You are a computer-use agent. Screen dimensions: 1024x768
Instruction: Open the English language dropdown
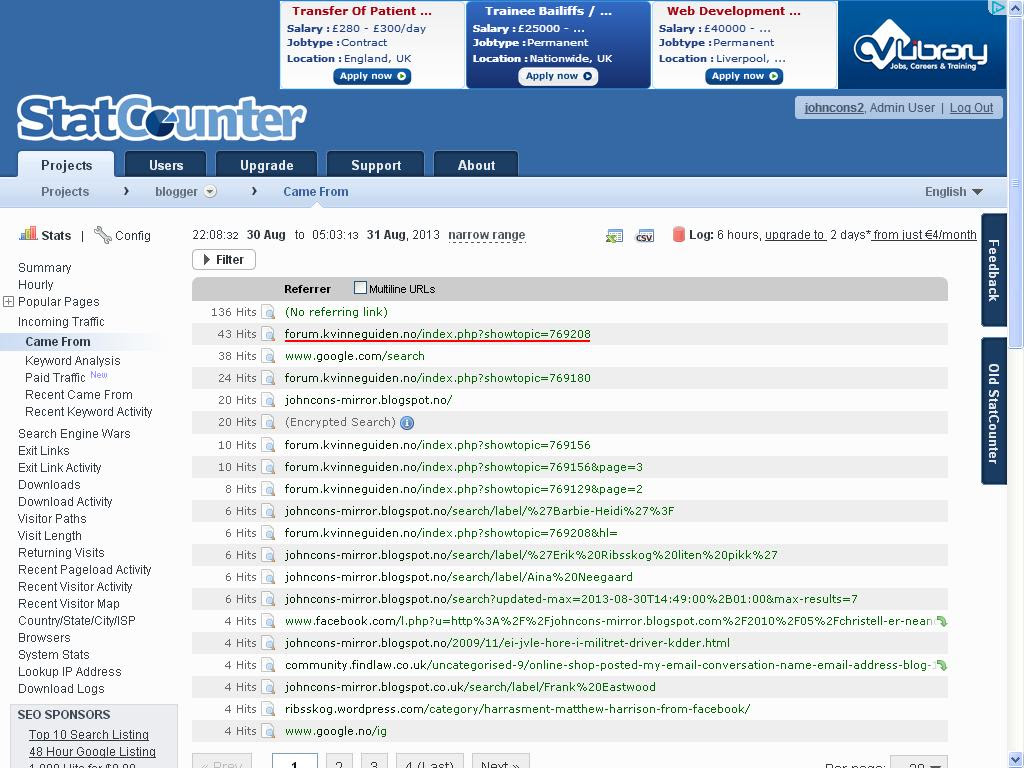[953, 192]
